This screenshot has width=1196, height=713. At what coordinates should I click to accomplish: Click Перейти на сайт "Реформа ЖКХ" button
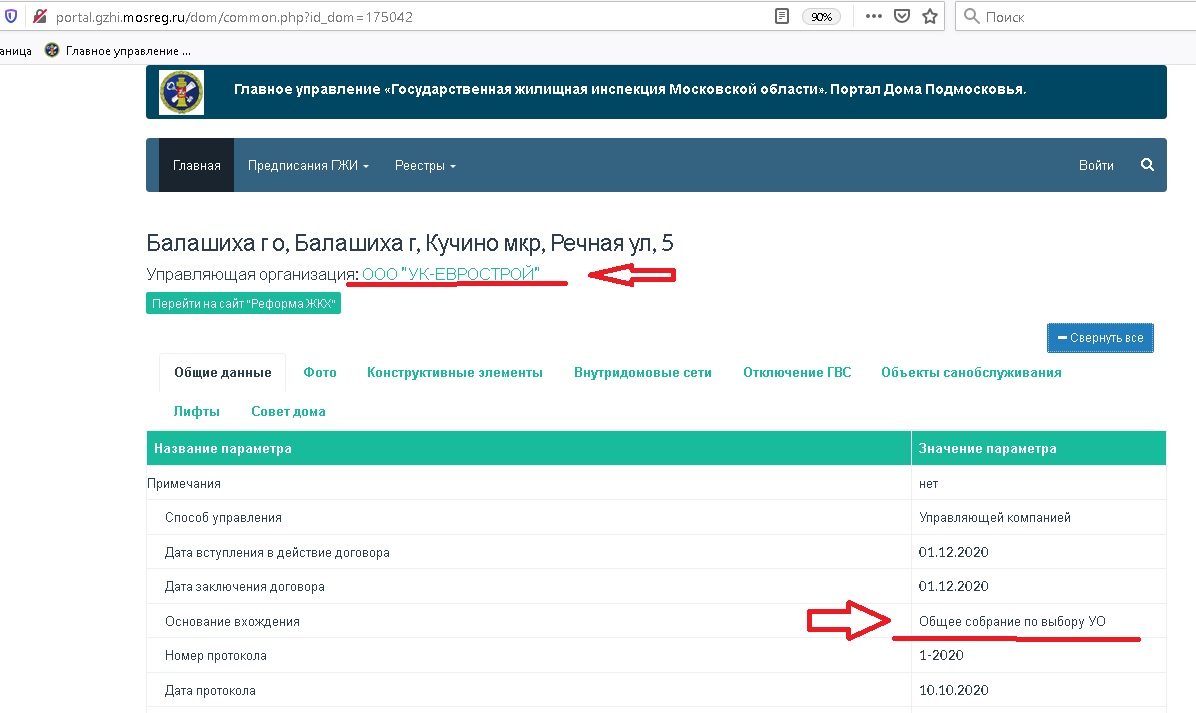tap(243, 304)
